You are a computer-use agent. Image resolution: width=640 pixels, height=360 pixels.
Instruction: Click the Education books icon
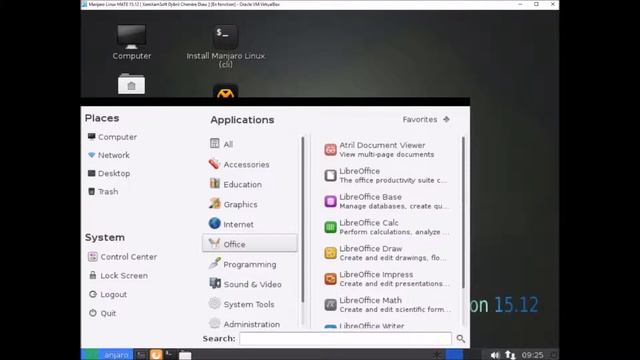pos(214,183)
